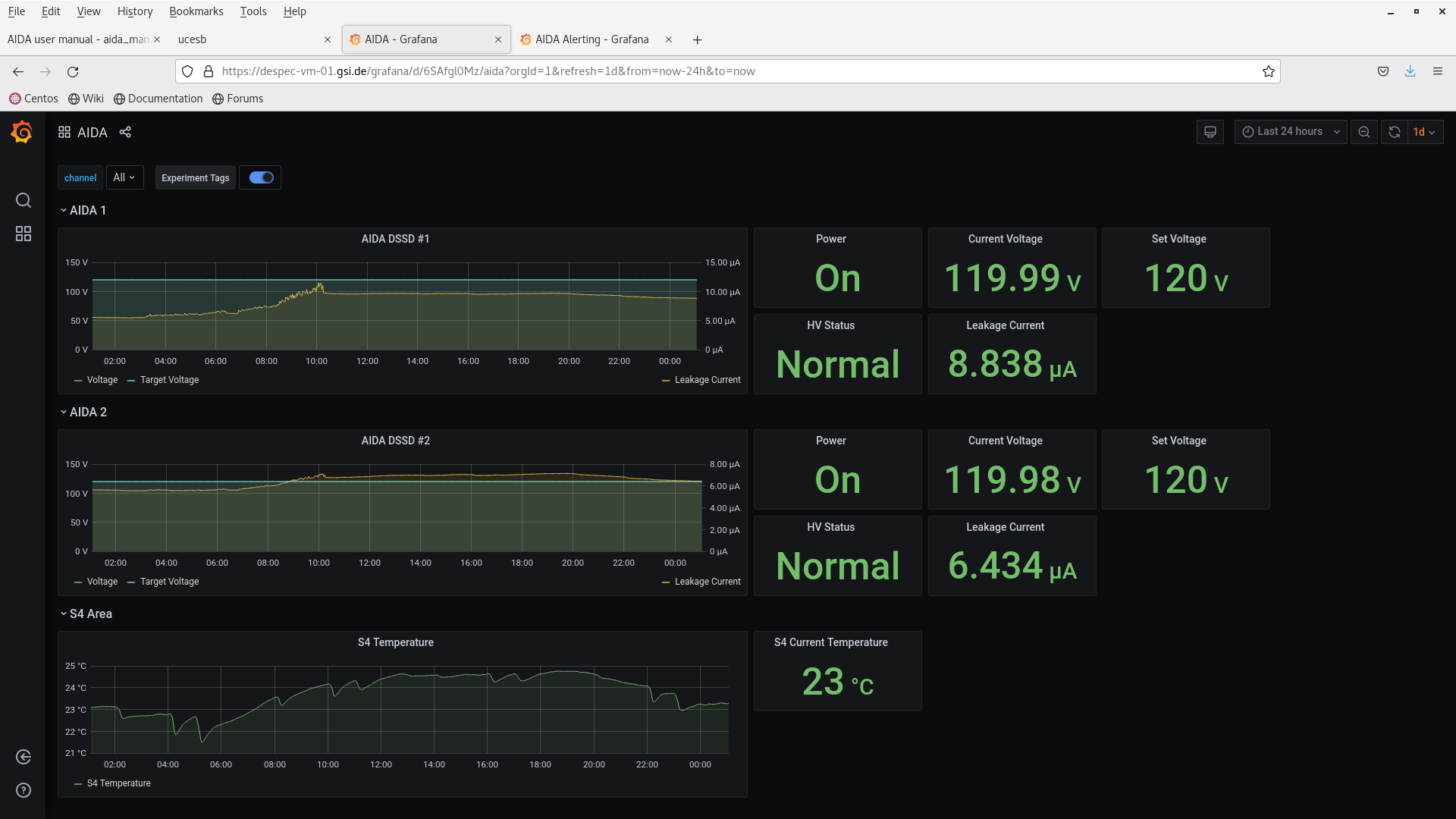Open the dashboards grid icon in sidebar
Viewport: 1456px width, 819px height.
pyautogui.click(x=24, y=234)
